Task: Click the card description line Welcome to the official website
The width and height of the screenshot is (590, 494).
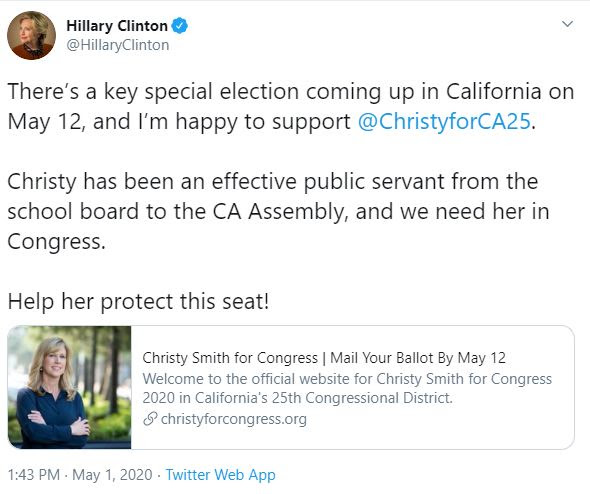Action: click(x=347, y=378)
